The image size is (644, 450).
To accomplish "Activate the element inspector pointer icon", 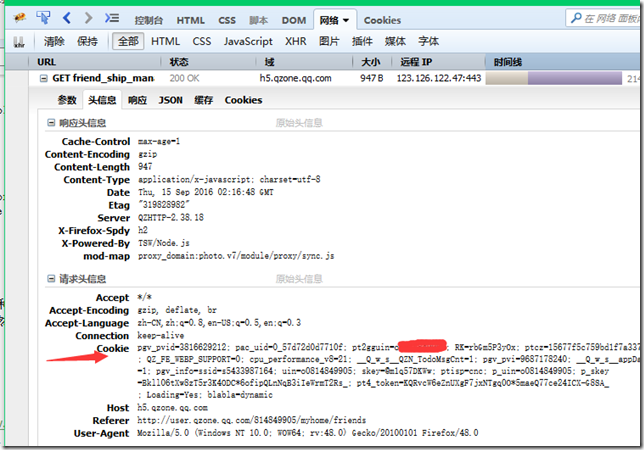I will click(x=43, y=18).
